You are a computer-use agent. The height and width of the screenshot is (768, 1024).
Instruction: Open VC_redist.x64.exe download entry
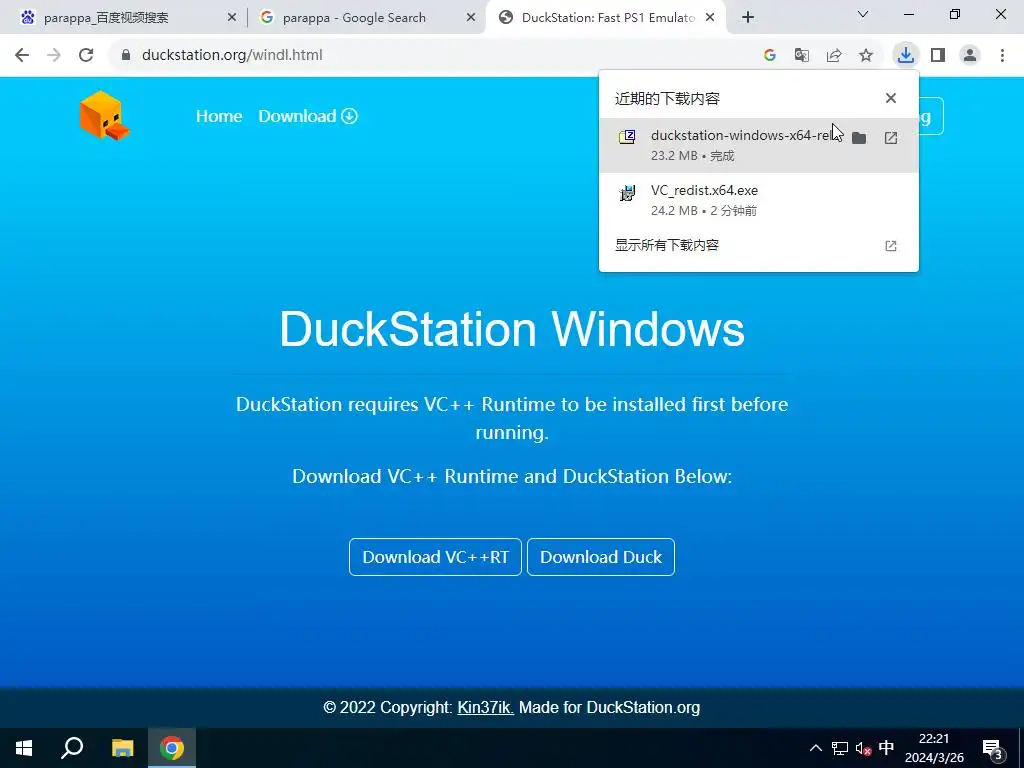click(x=759, y=200)
